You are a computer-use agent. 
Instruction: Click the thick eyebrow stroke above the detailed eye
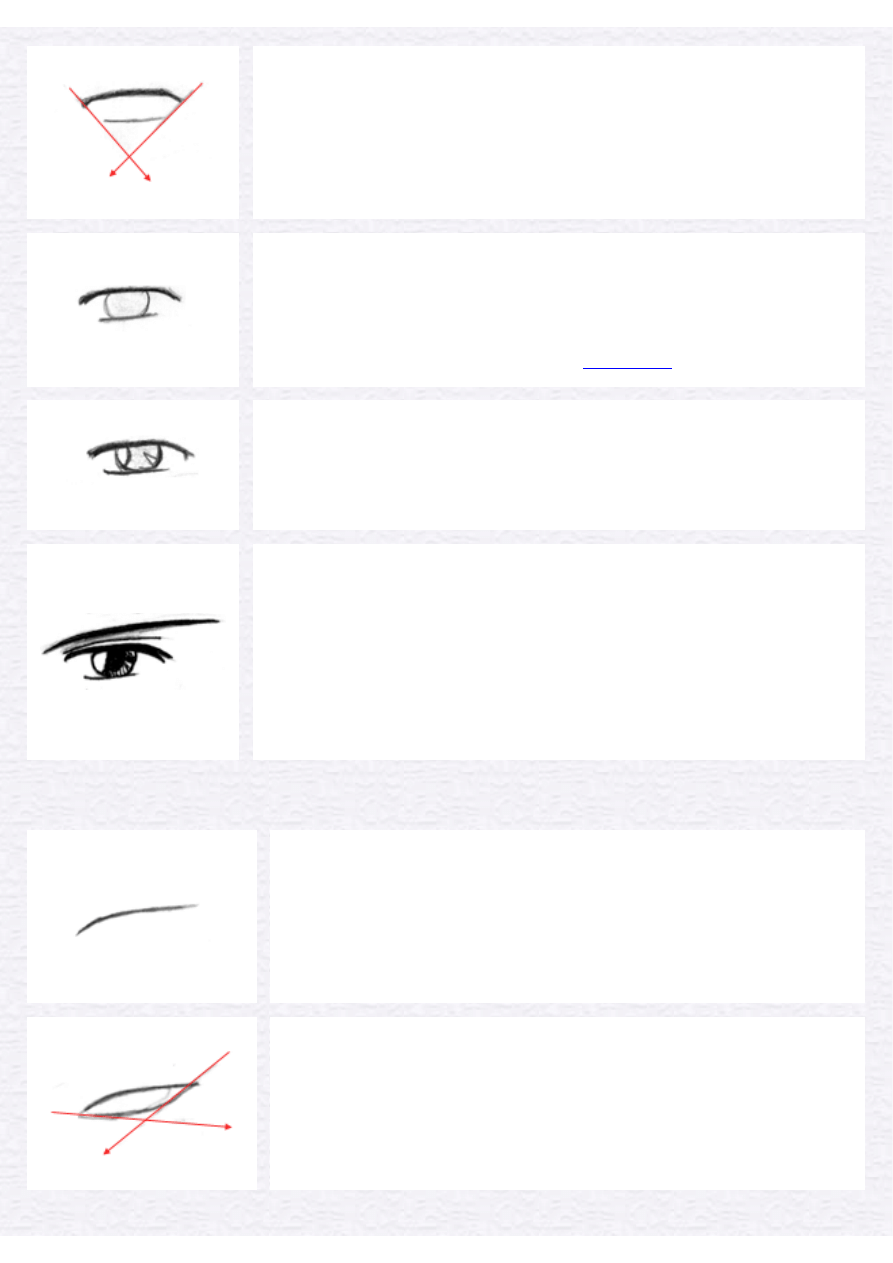132,635
